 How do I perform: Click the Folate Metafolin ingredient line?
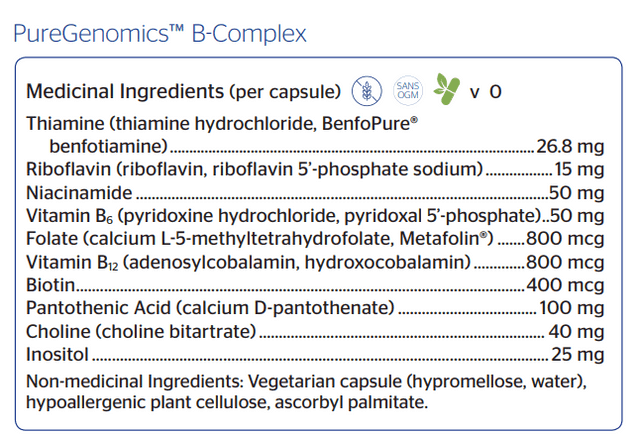pyautogui.click(x=315, y=239)
